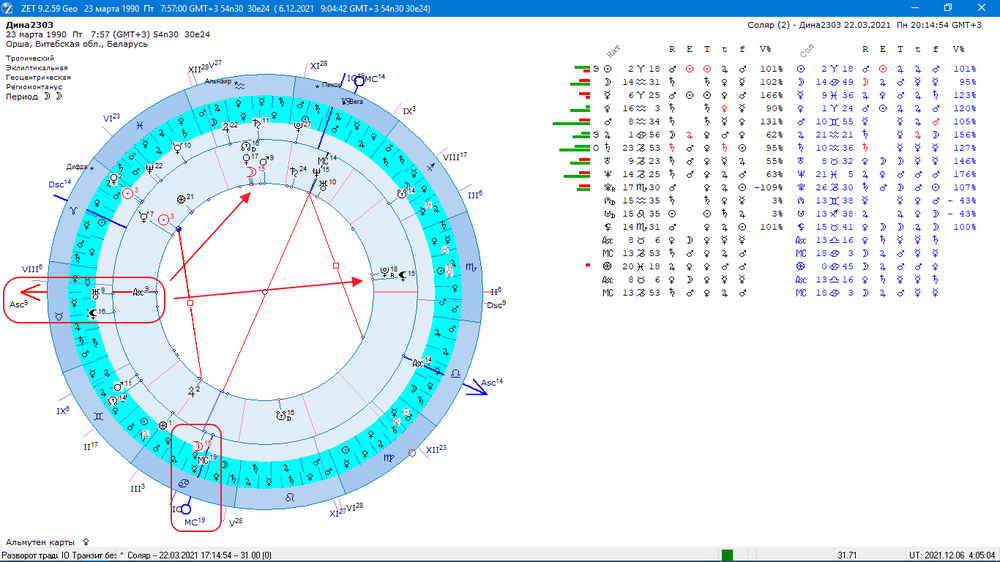Click the location text Орша, Витебская обл., Беларусь
The height and width of the screenshot is (562, 1000).
point(77,44)
